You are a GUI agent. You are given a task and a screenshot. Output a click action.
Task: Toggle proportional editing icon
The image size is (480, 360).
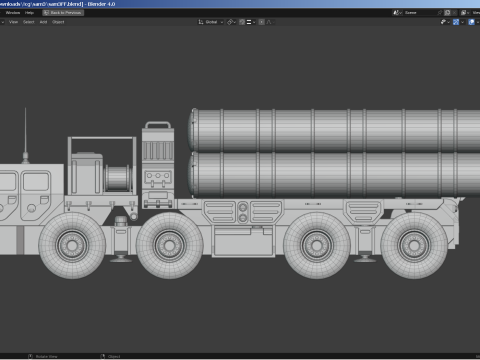(x=262, y=22)
